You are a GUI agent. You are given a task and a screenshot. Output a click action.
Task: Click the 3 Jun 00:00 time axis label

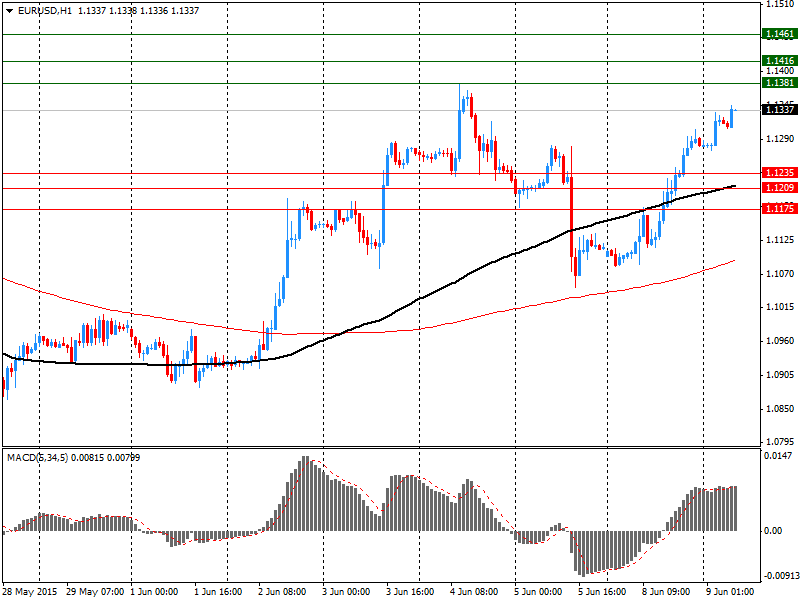pos(346,592)
